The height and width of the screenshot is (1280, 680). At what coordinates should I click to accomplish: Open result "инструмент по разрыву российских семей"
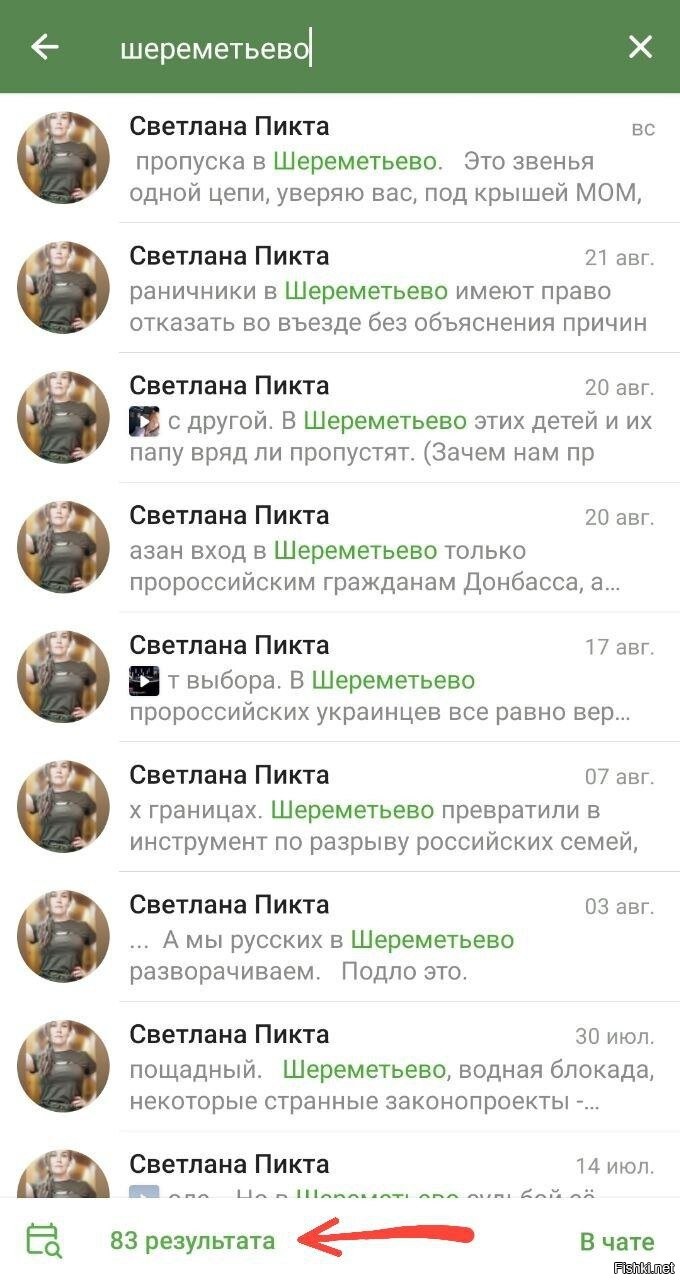pyautogui.click(x=340, y=808)
